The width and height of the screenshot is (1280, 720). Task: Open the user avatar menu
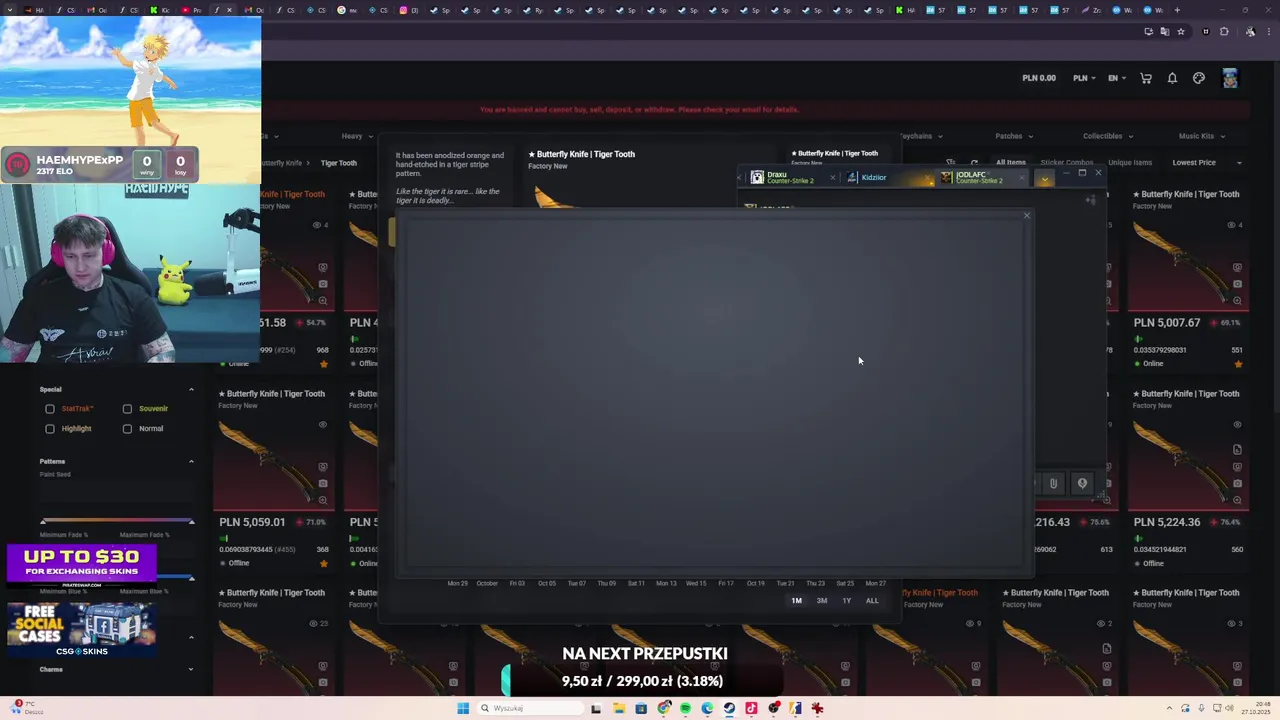click(1230, 78)
